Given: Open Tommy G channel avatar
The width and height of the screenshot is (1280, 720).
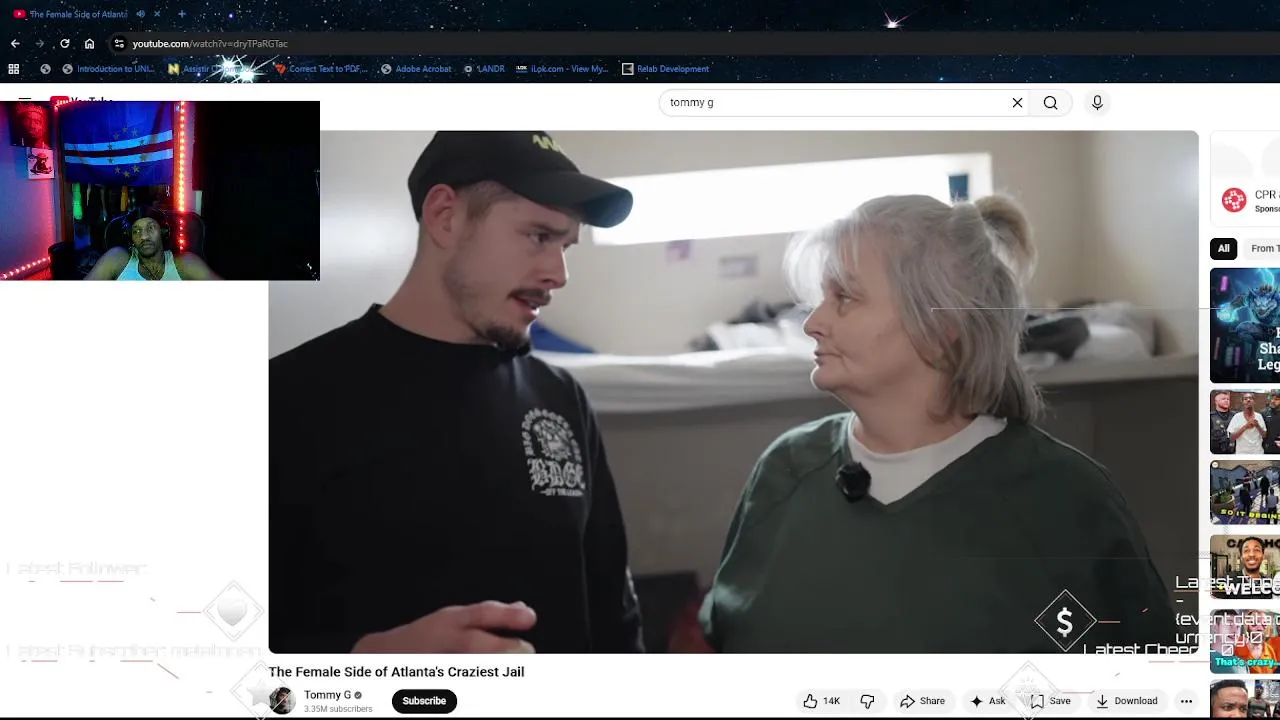Looking at the screenshot, I should pyautogui.click(x=282, y=701).
